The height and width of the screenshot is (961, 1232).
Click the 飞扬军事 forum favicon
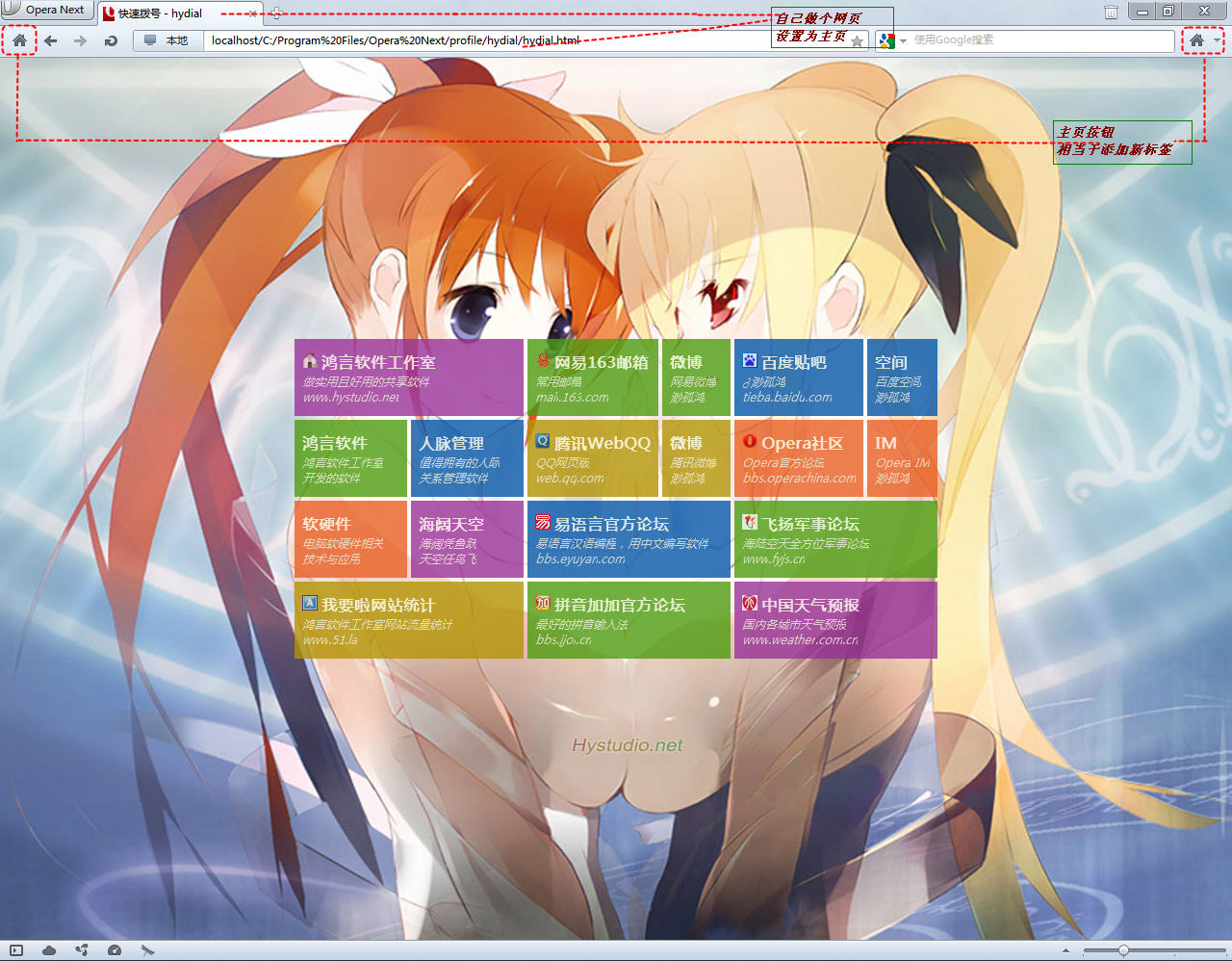pyautogui.click(x=750, y=522)
